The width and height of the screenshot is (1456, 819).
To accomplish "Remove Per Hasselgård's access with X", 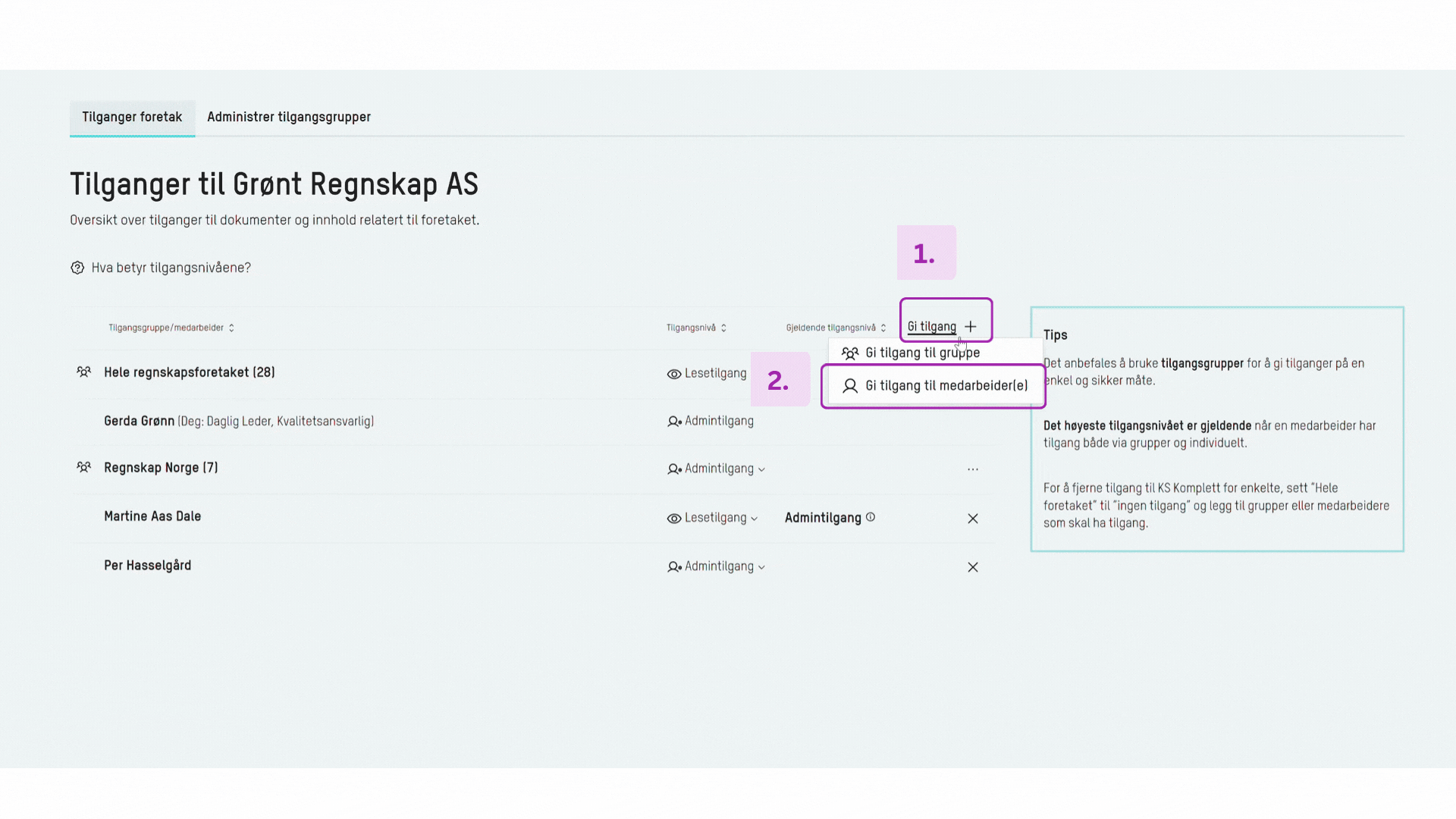I will point(973,567).
